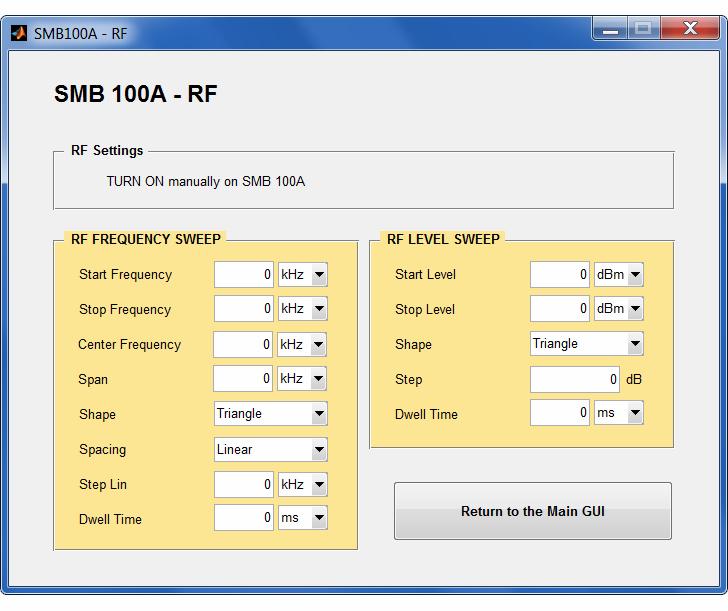Click Center Frequency value field

[x=243, y=344]
